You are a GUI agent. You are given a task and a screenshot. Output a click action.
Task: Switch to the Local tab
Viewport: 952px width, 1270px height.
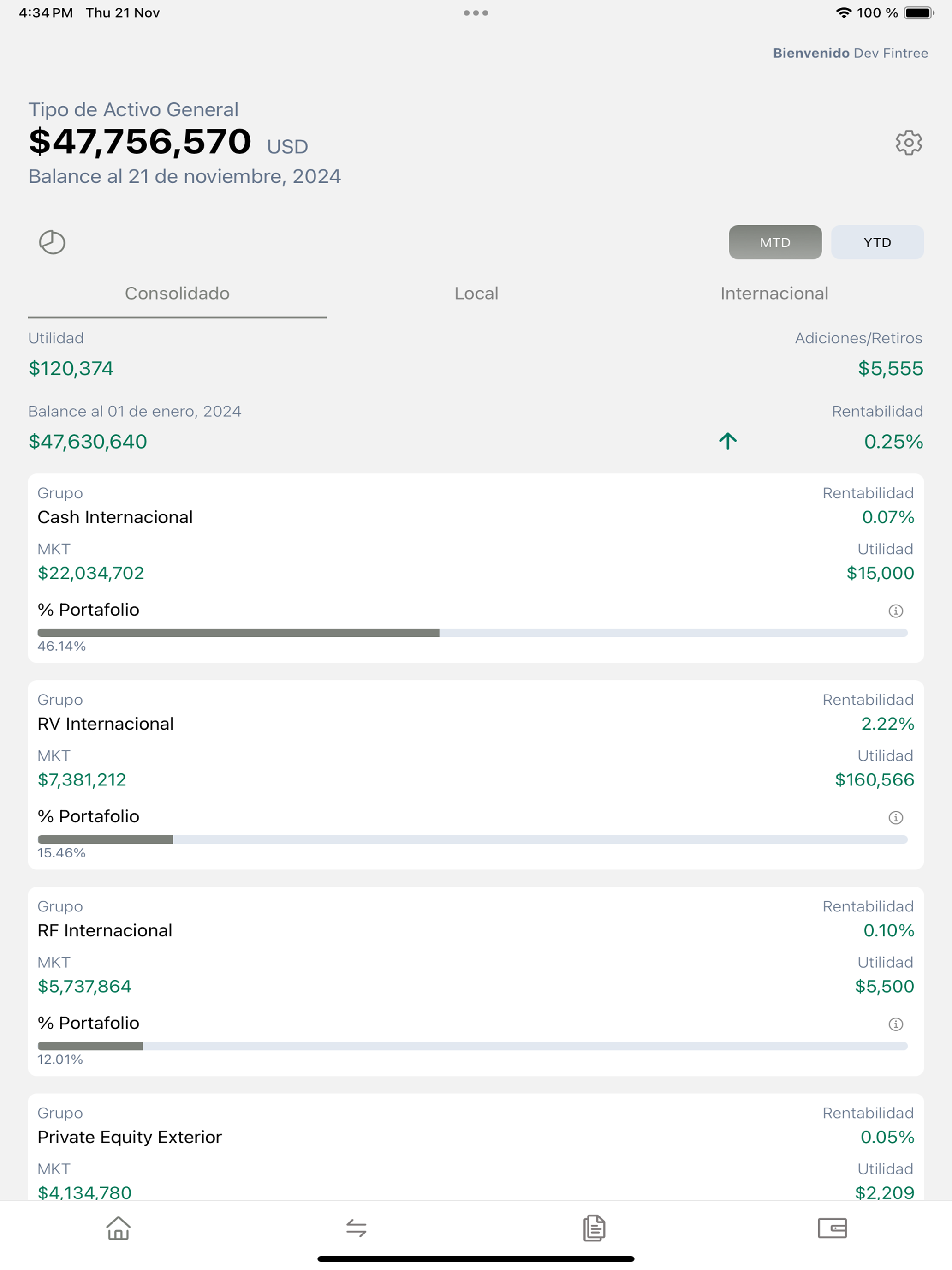click(x=476, y=294)
